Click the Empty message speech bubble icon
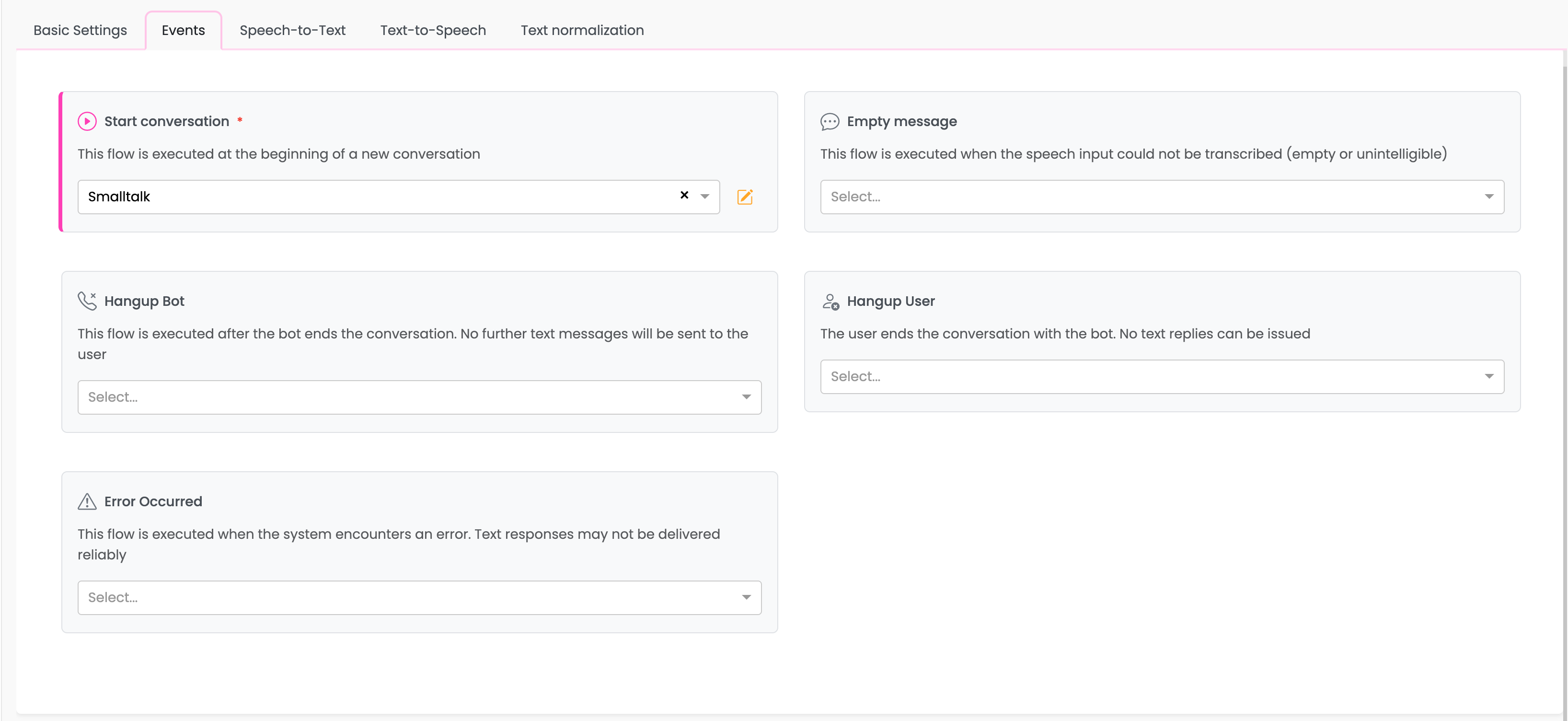1568x721 pixels. pyautogui.click(x=830, y=121)
